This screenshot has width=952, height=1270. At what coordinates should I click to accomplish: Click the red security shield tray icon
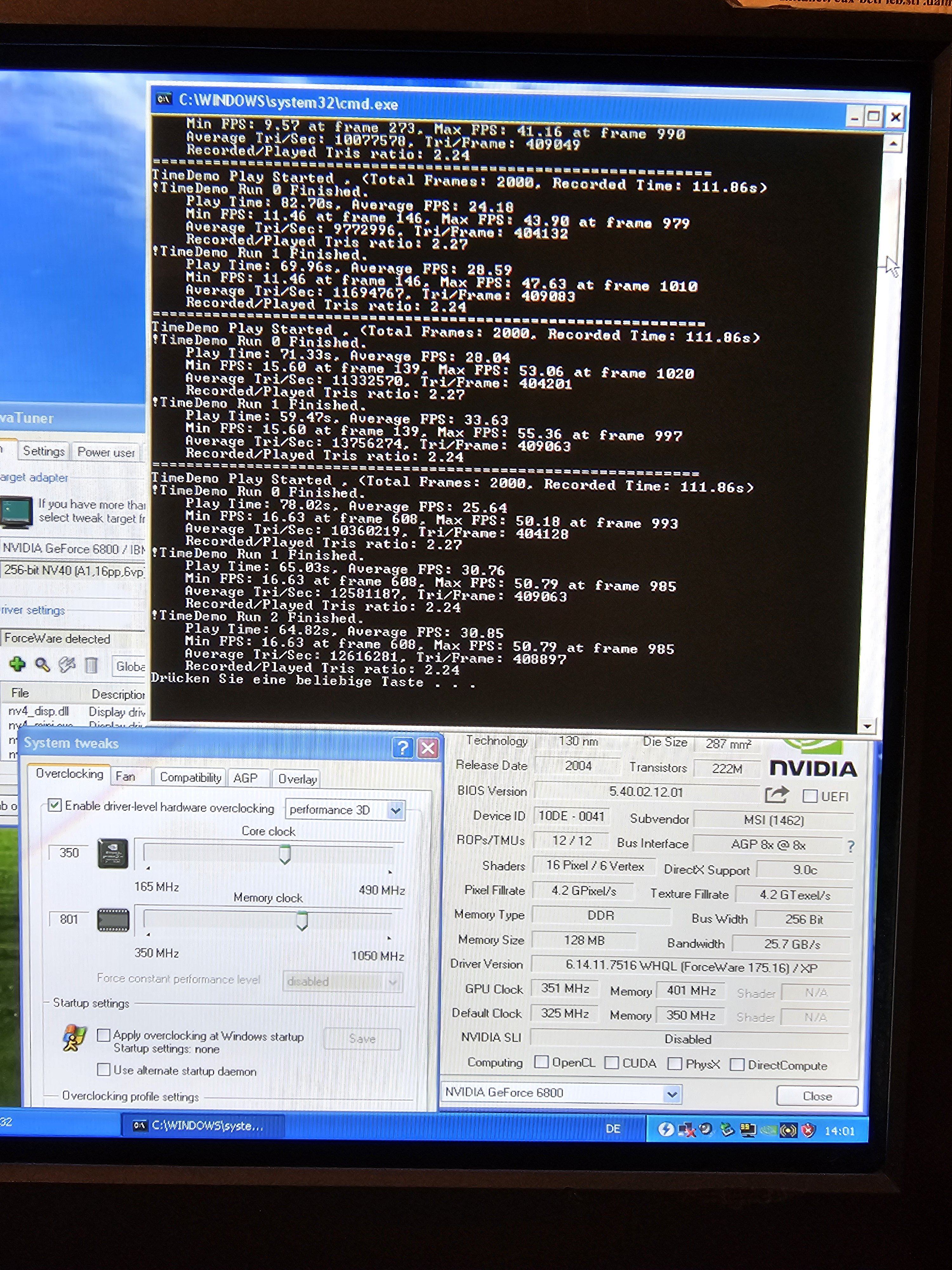pos(808,1130)
